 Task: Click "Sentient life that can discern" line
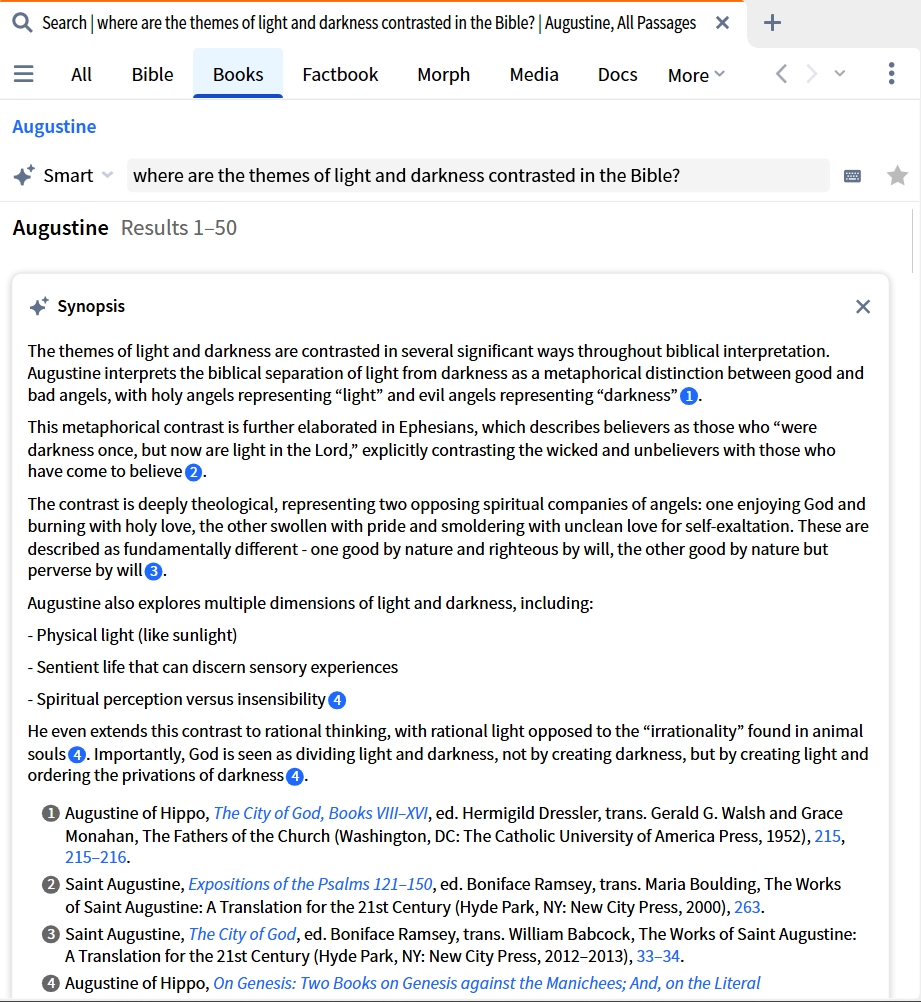(213, 667)
